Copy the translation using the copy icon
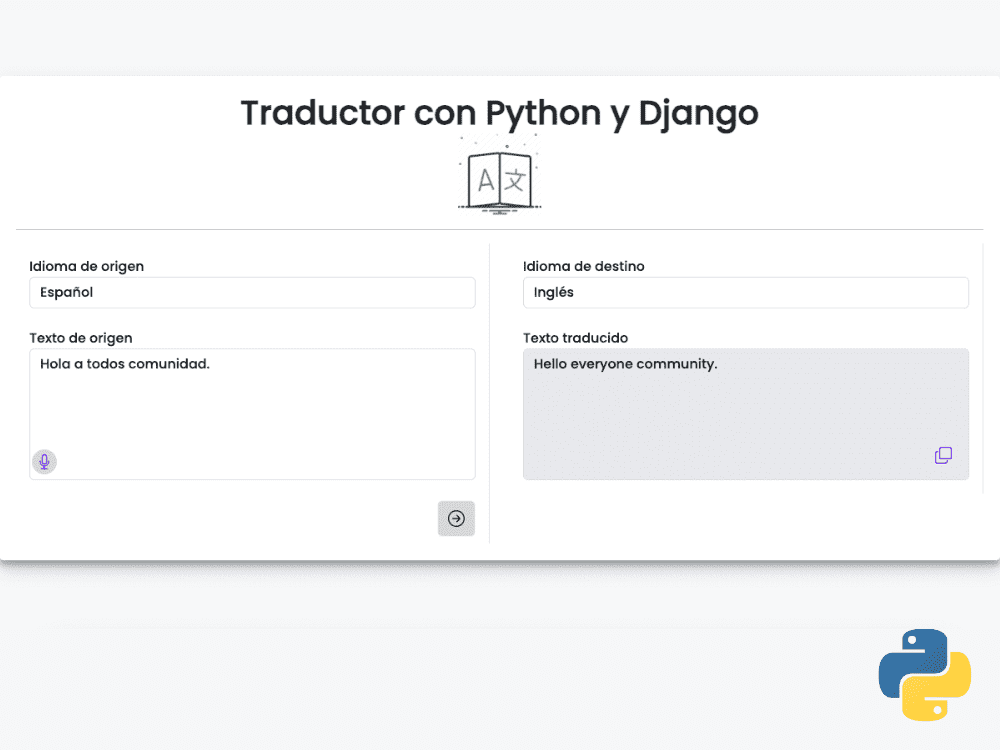The width and height of the screenshot is (1000, 750). pos(943,455)
